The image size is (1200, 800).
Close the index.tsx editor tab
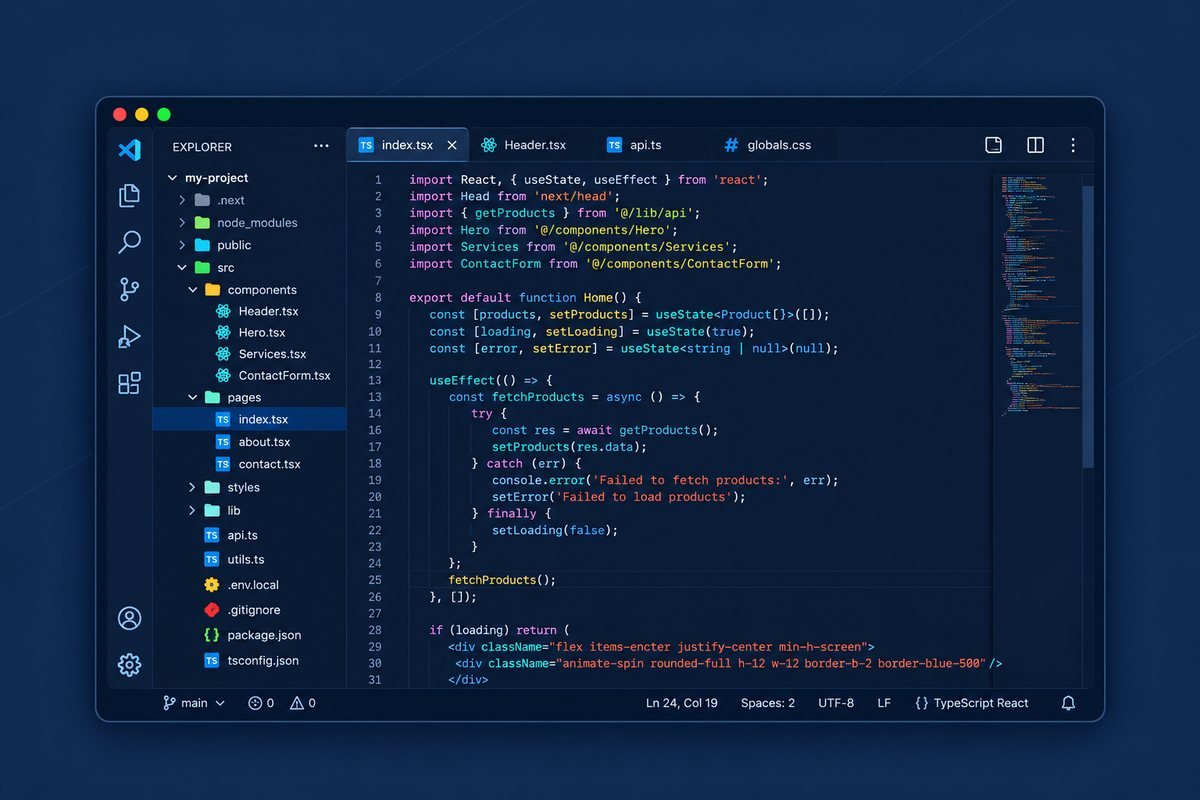point(452,145)
